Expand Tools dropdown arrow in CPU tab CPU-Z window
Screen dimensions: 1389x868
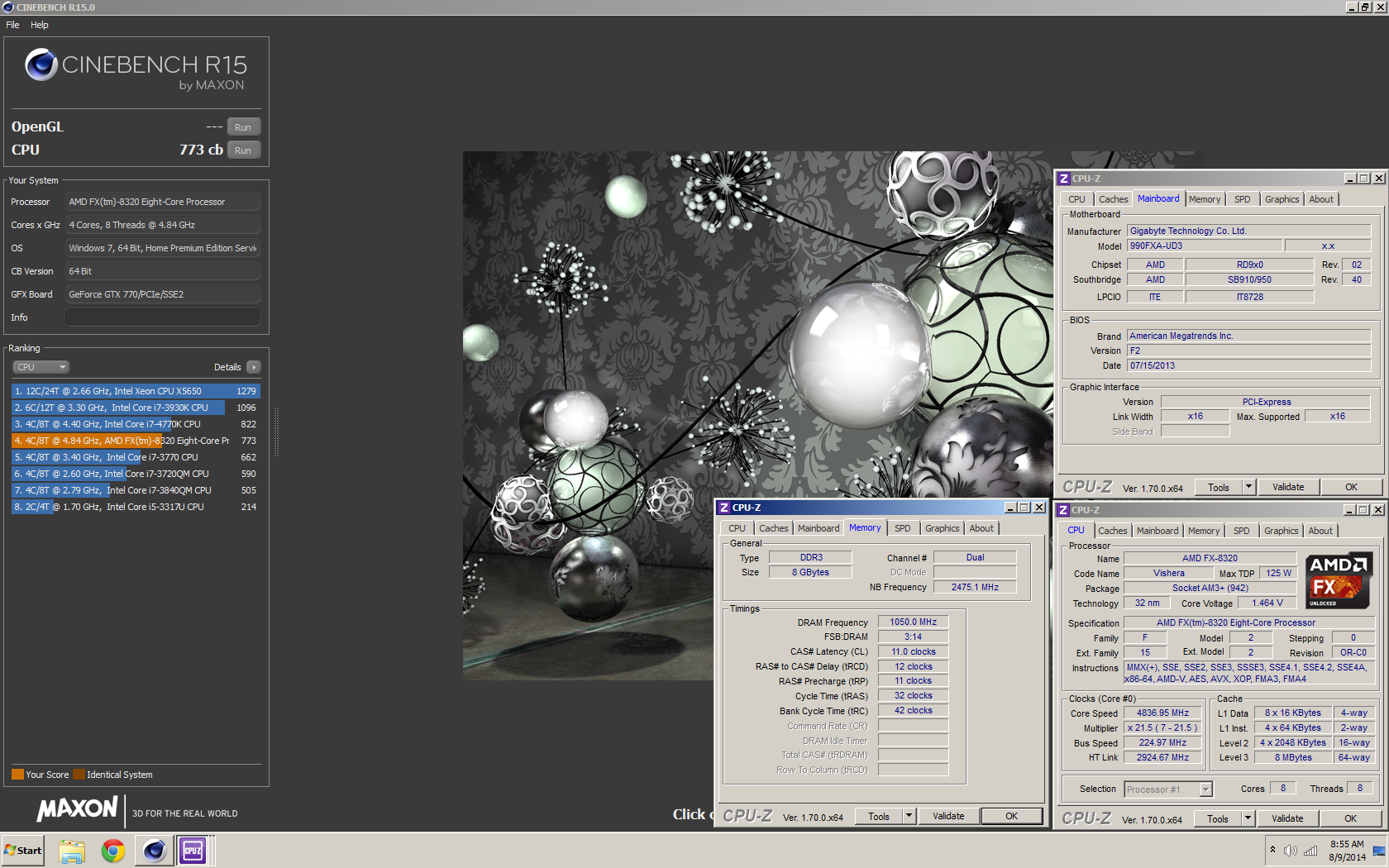(1248, 818)
